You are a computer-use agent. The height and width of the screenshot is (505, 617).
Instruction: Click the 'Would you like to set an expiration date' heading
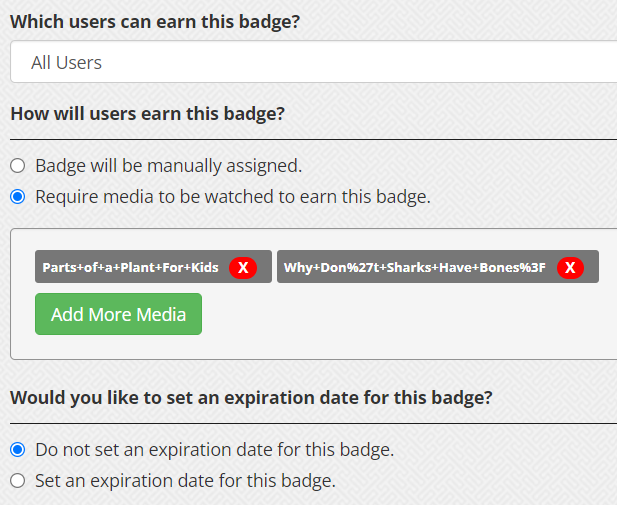coord(251,398)
